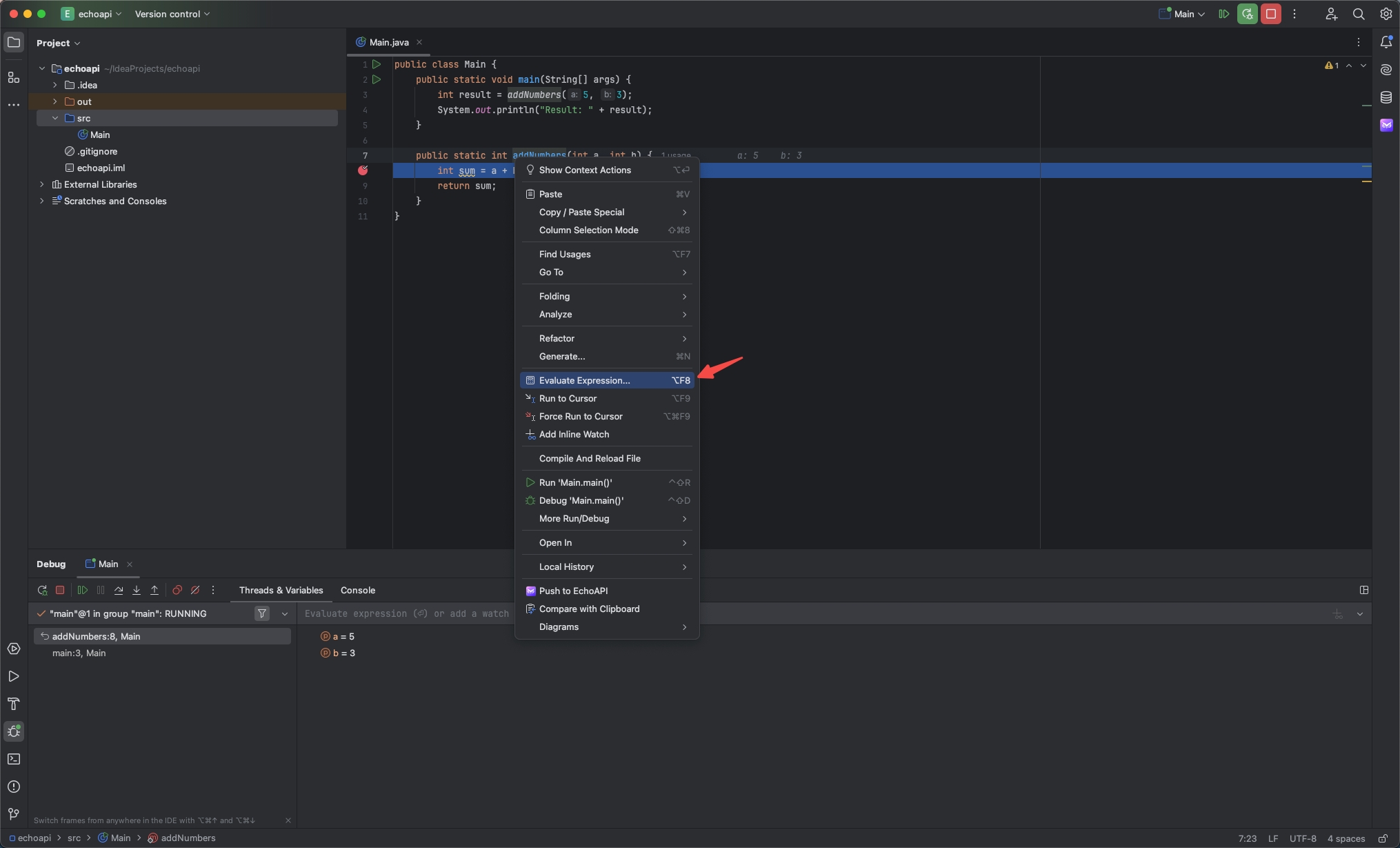
Task: Select Evaluate Expression menu item
Action: click(607, 380)
